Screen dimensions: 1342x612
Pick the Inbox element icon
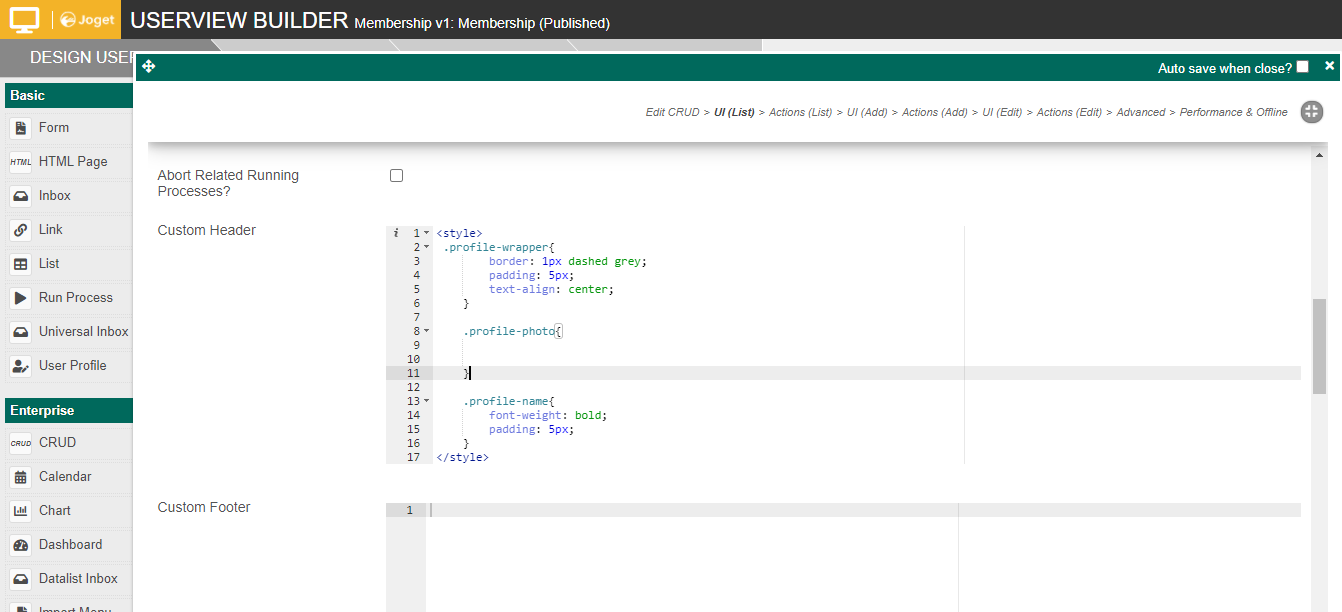click(21, 196)
